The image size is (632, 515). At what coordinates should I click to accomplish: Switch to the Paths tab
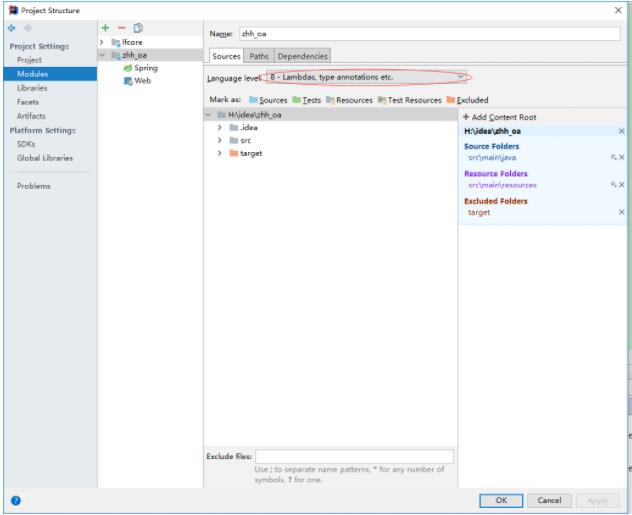click(x=259, y=56)
